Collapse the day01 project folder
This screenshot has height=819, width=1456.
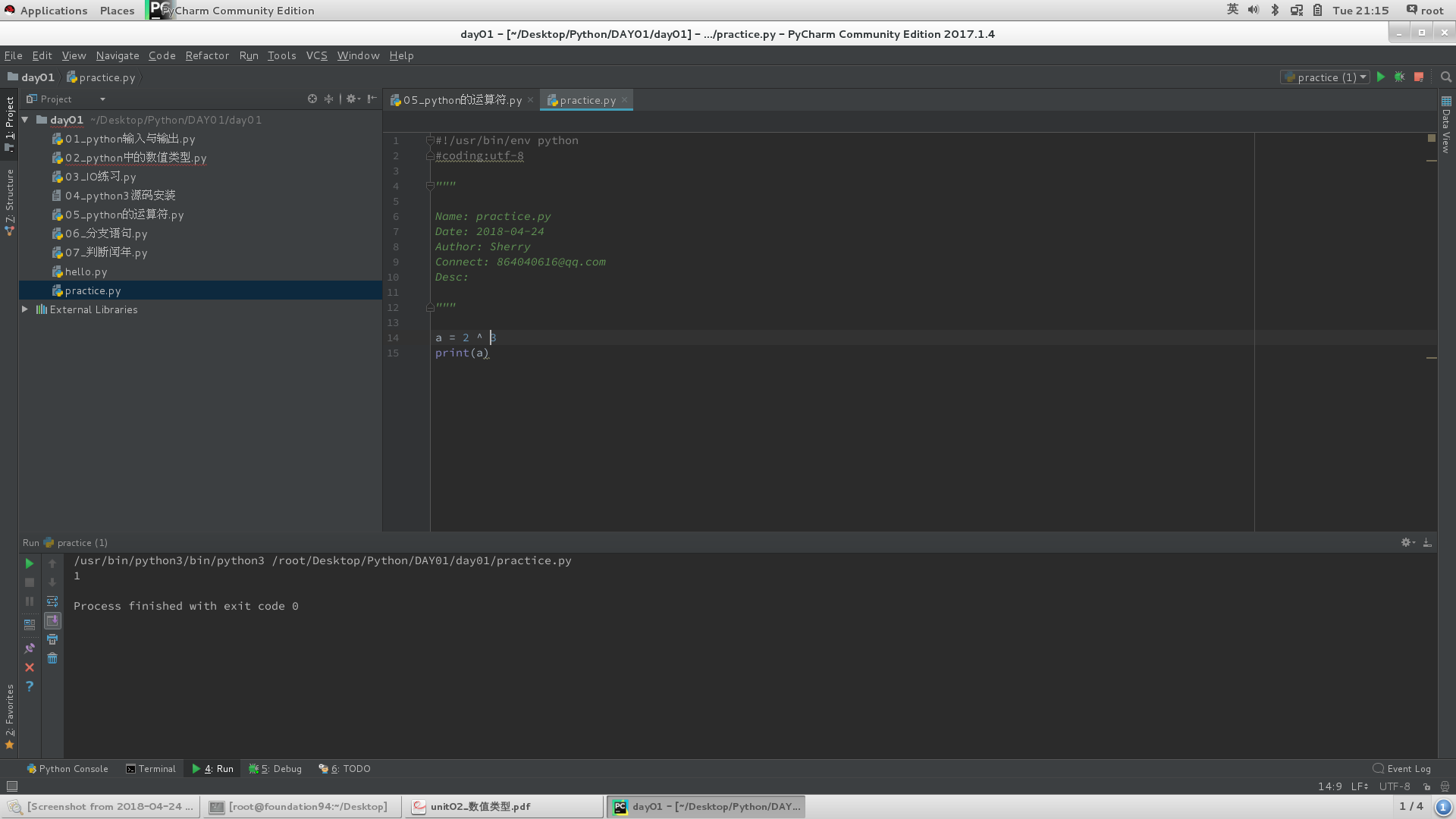pyautogui.click(x=25, y=120)
